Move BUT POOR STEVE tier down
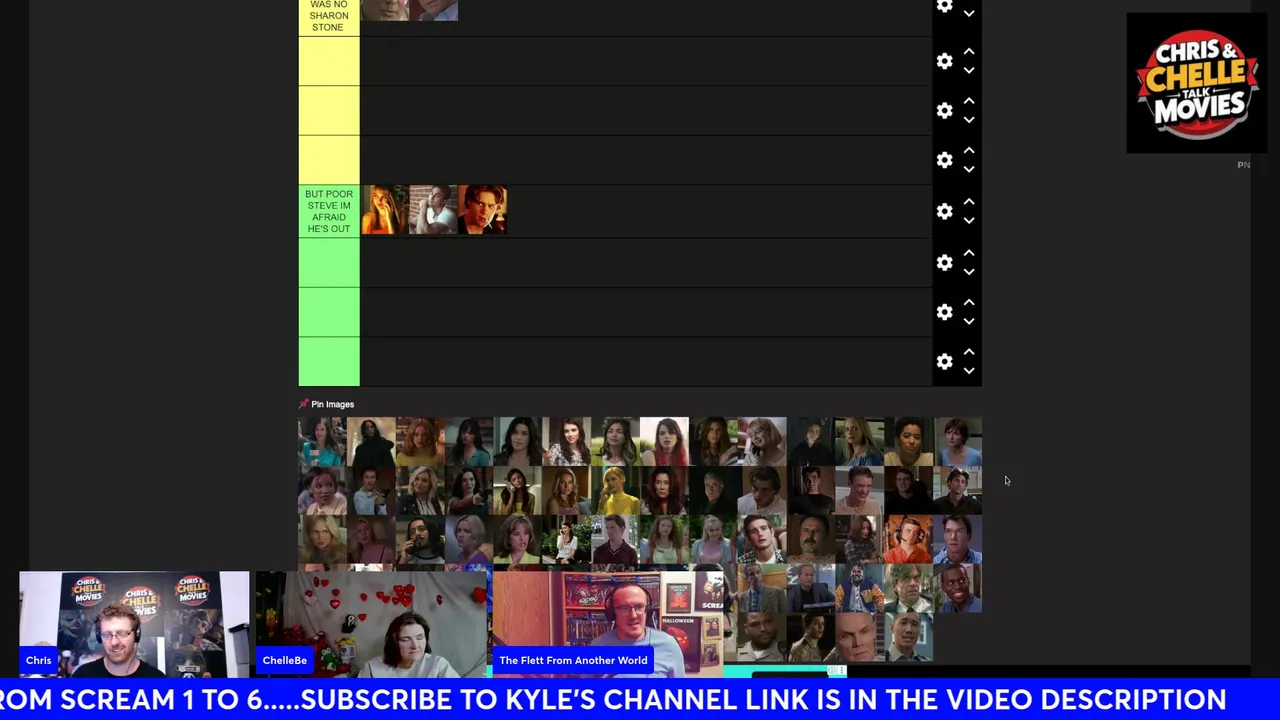The image size is (1280, 720). coord(969,220)
